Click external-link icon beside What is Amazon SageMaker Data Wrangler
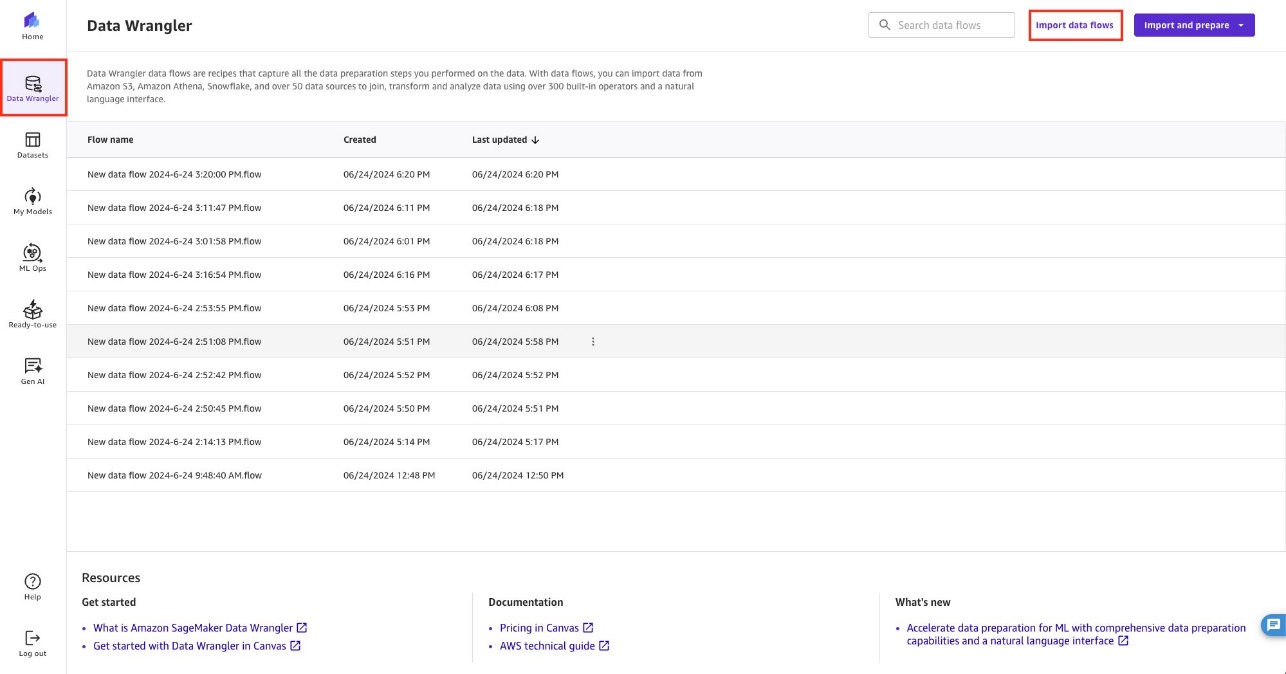1286x674 pixels. click(x=302, y=628)
